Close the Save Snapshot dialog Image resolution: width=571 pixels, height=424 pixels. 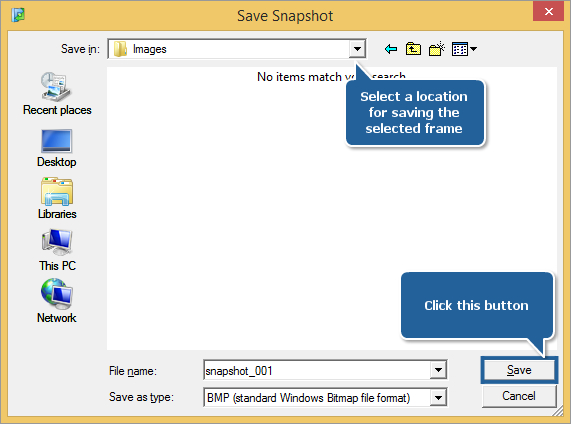548,11
